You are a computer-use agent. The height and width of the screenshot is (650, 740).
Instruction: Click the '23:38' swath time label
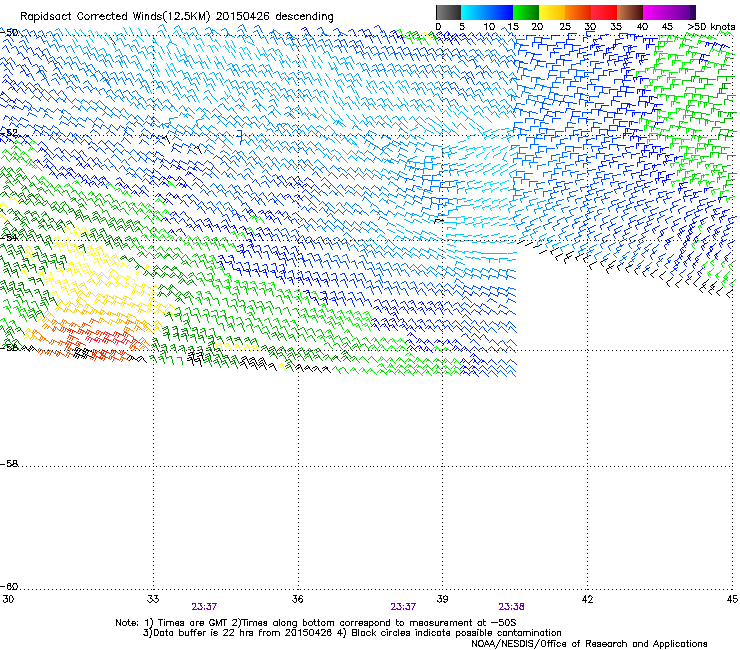511,607
